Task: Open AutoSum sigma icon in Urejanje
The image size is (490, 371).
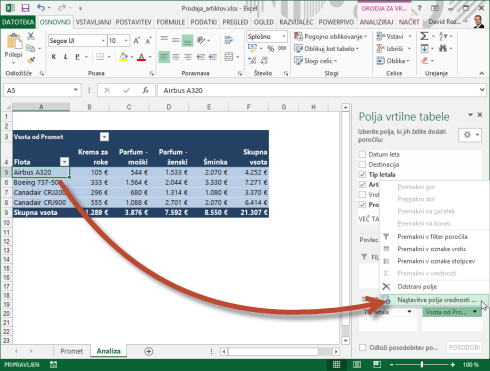Action: [x=424, y=36]
